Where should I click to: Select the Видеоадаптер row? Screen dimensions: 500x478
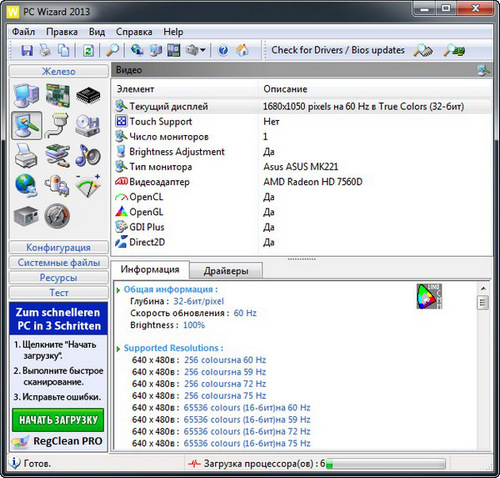[302, 182]
